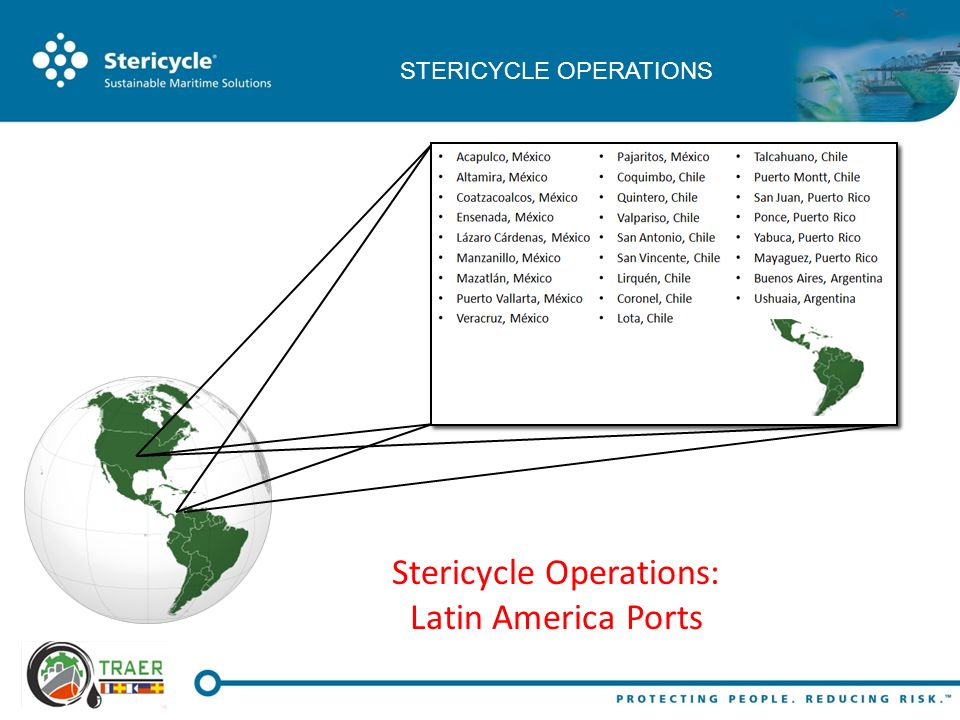Select Puerto Vallarta, México entry
960x720 pixels.
click(x=519, y=298)
